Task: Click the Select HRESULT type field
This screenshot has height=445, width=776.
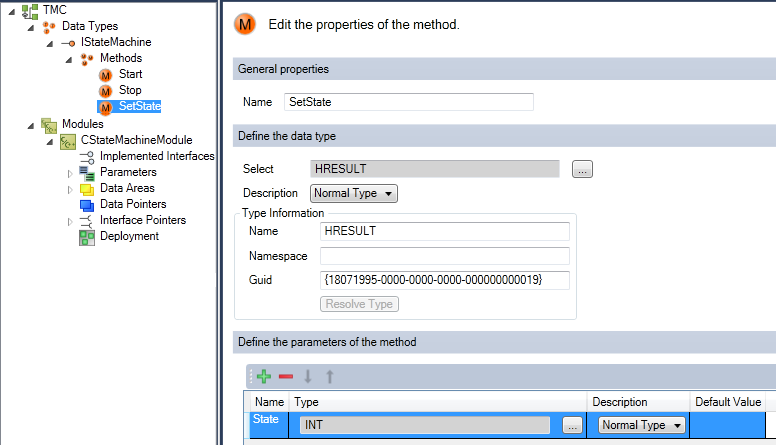Action: coord(435,169)
